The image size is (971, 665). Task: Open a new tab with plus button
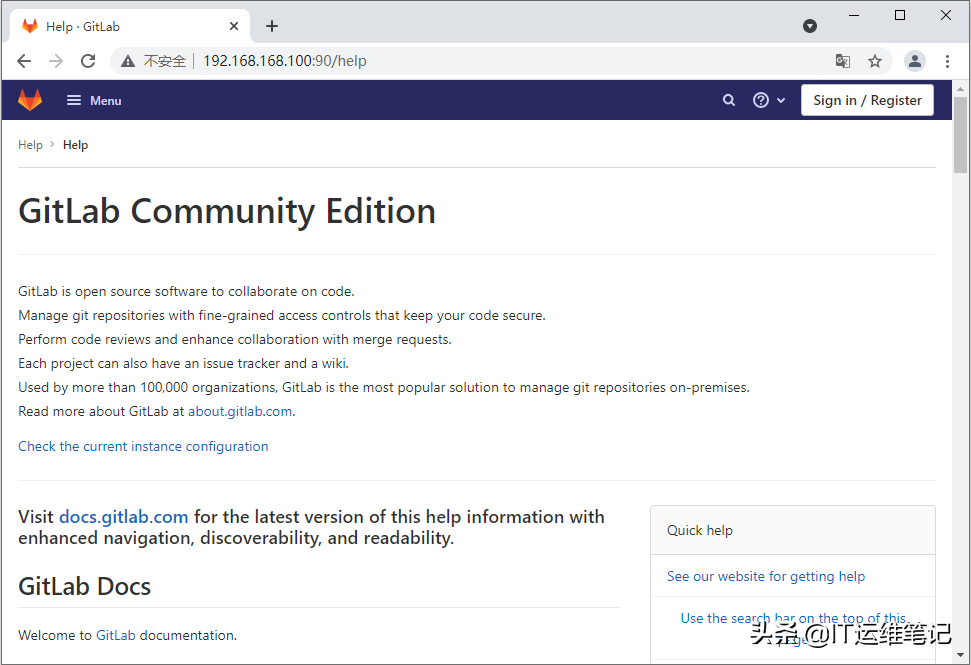271,26
